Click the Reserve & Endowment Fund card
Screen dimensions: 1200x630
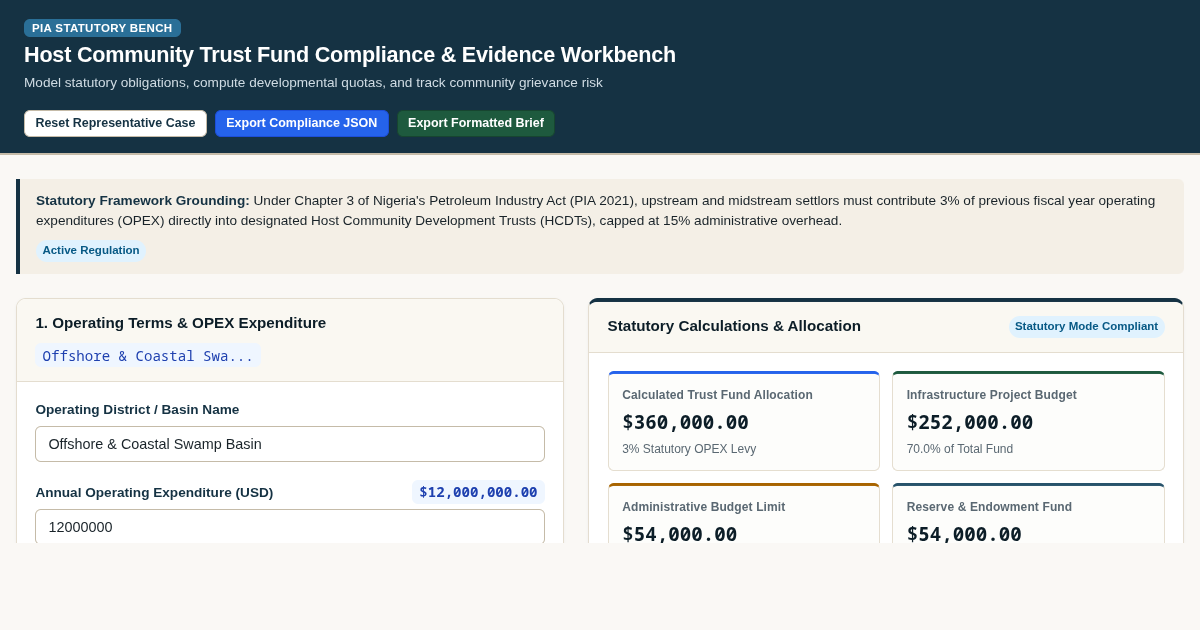1028,514
